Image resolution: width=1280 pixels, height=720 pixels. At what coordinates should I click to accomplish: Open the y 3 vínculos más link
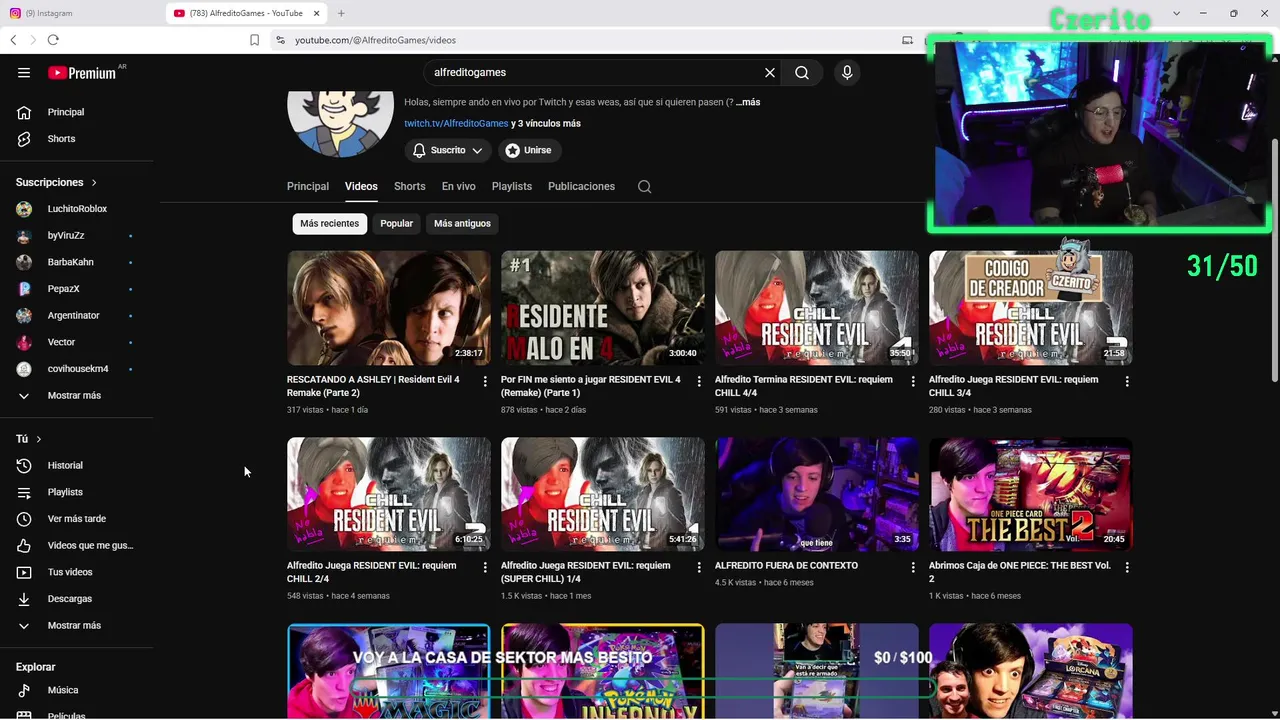(546, 124)
